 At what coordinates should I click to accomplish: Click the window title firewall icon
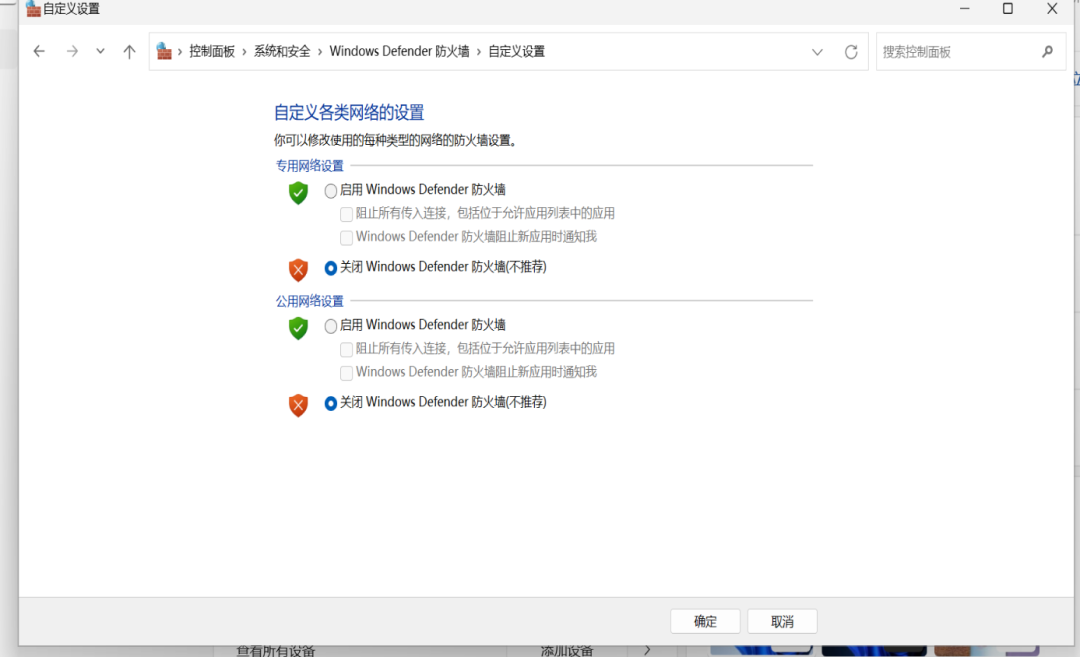[x=32, y=8]
